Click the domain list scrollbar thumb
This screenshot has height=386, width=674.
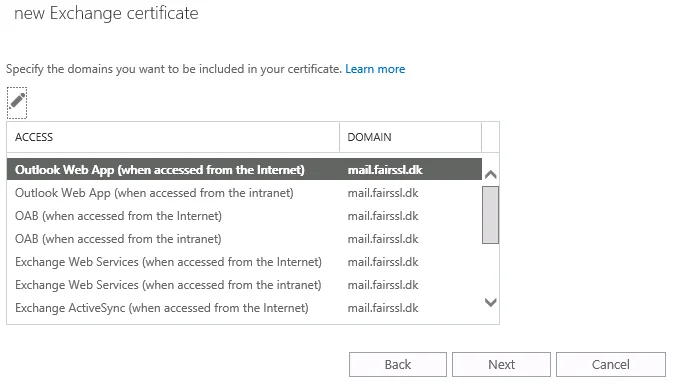pyautogui.click(x=490, y=215)
